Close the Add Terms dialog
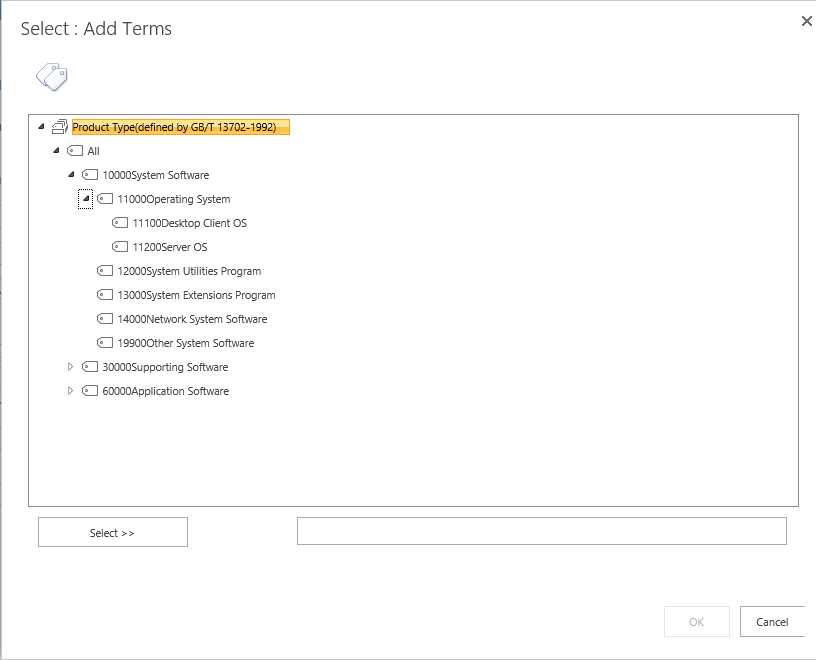816x660 pixels. 807,21
